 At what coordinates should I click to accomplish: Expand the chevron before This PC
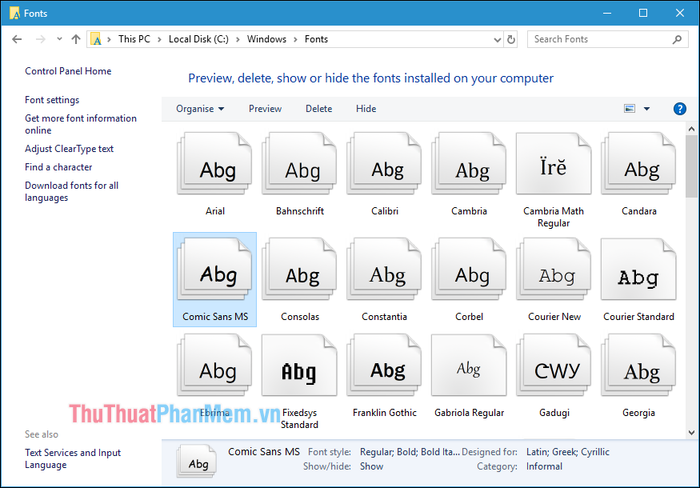pos(109,39)
